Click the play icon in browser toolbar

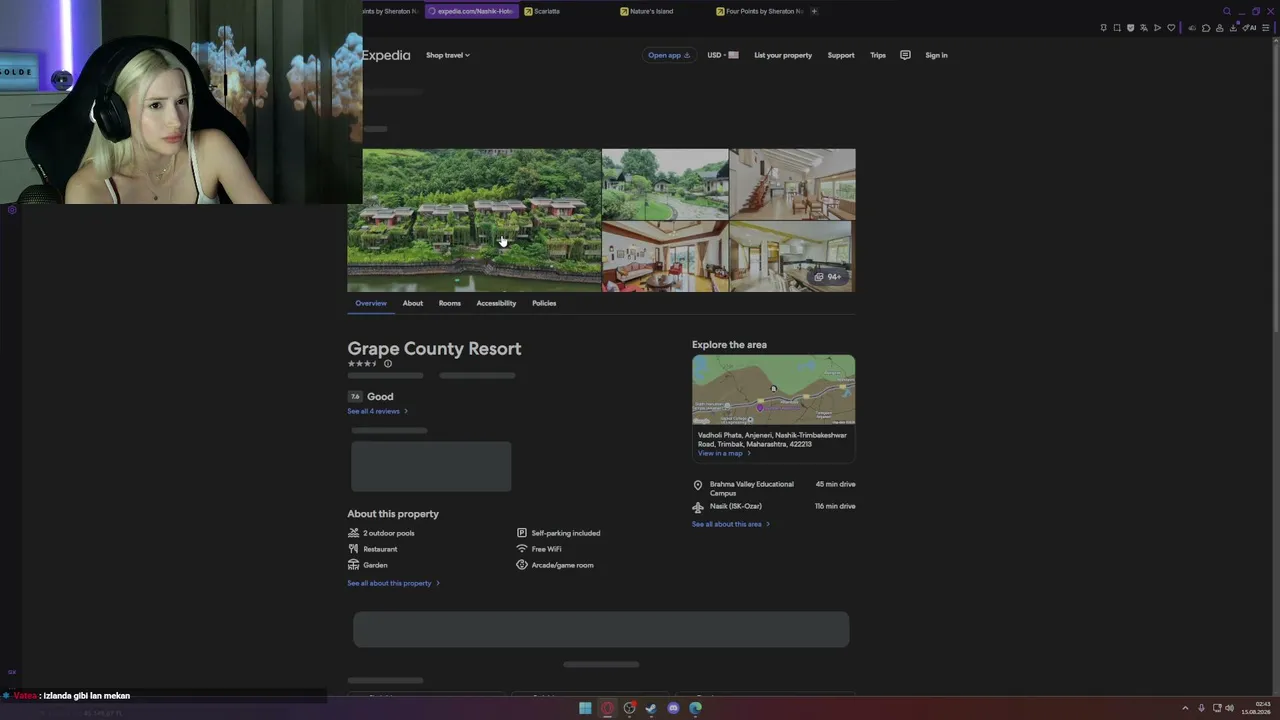[x=1157, y=28]
